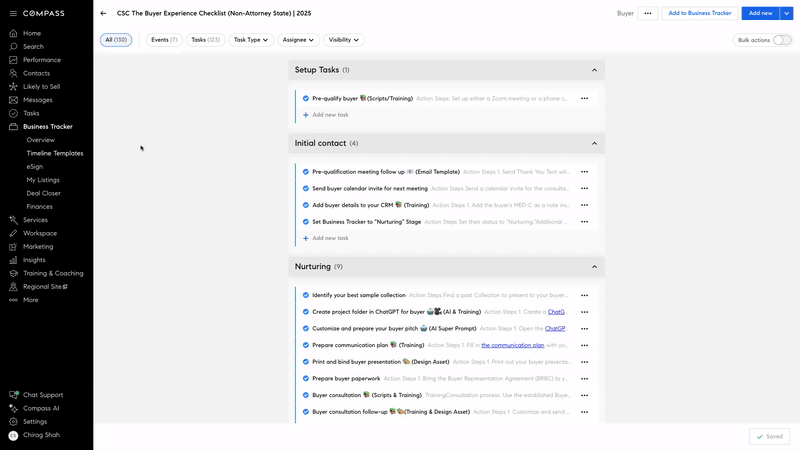Open options for Pre-qualify buyer task
The image size is (800, 450).
(584, 98)
